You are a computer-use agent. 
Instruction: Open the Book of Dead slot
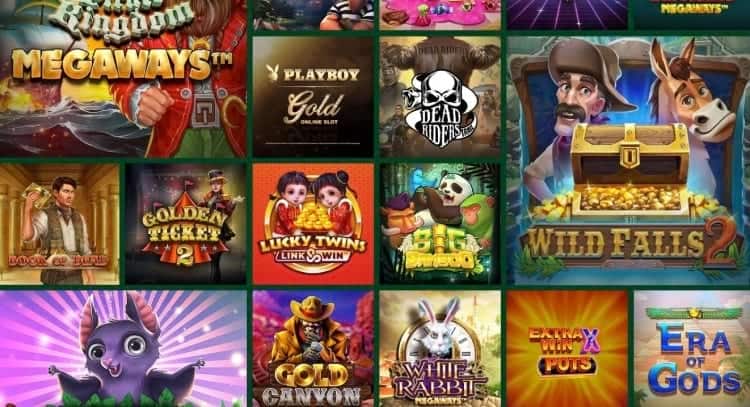click(x=59, y=224)
